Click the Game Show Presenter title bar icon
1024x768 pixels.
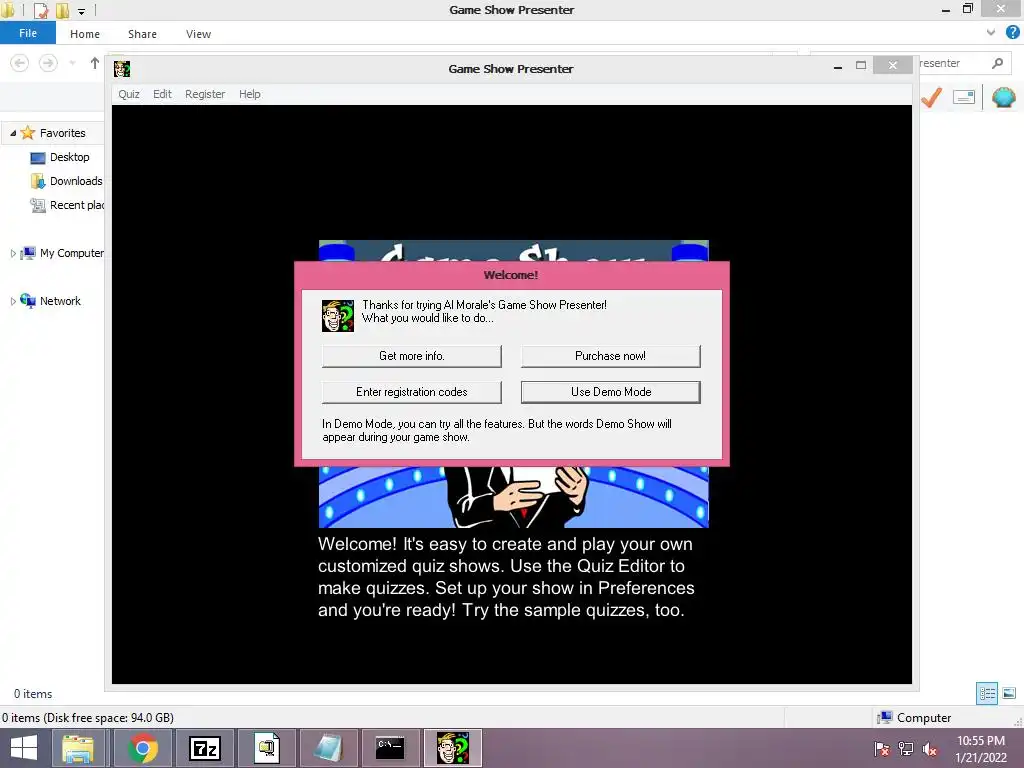[122, 69]
